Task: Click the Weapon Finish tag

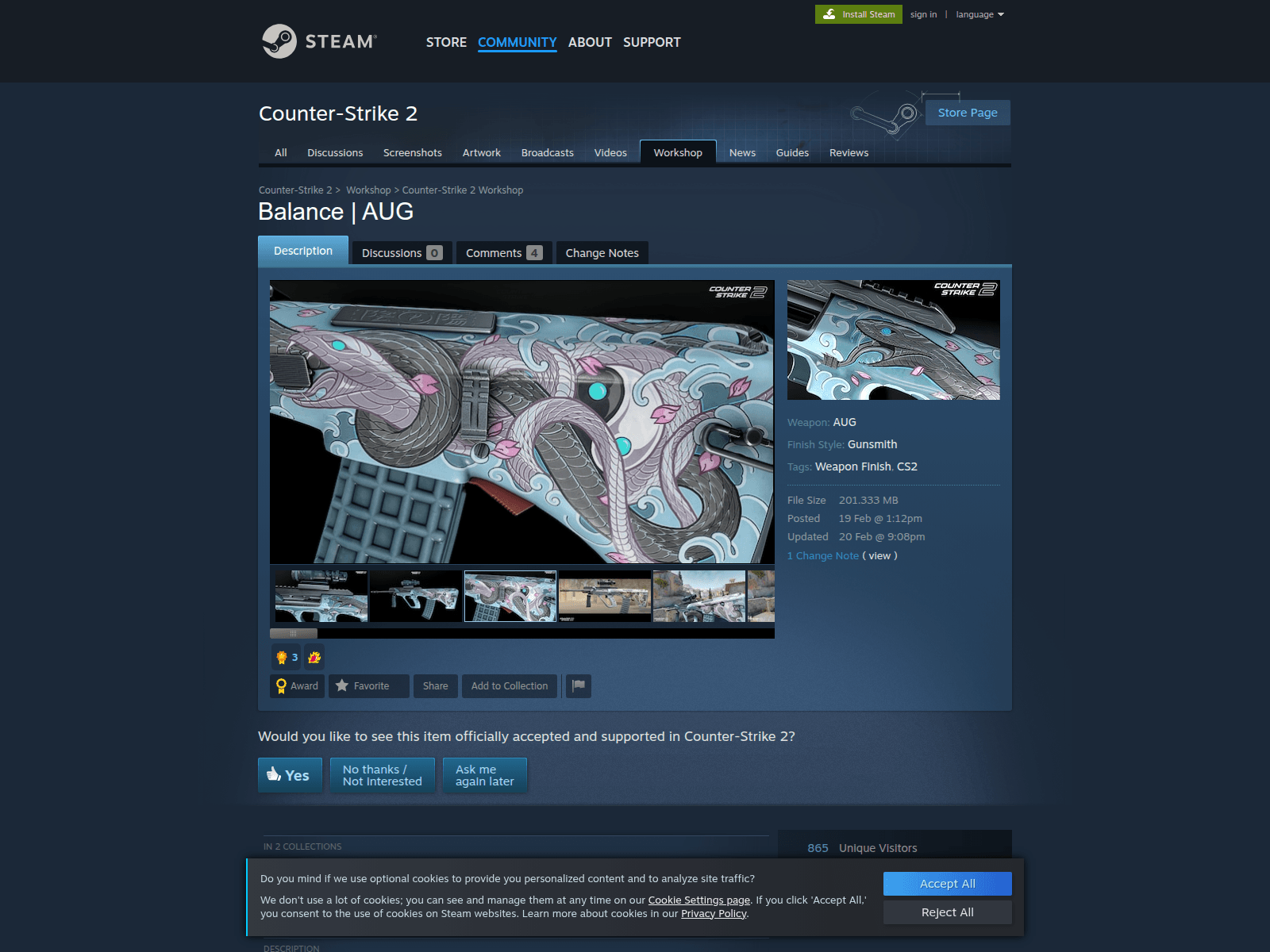Action: (853, 467)
